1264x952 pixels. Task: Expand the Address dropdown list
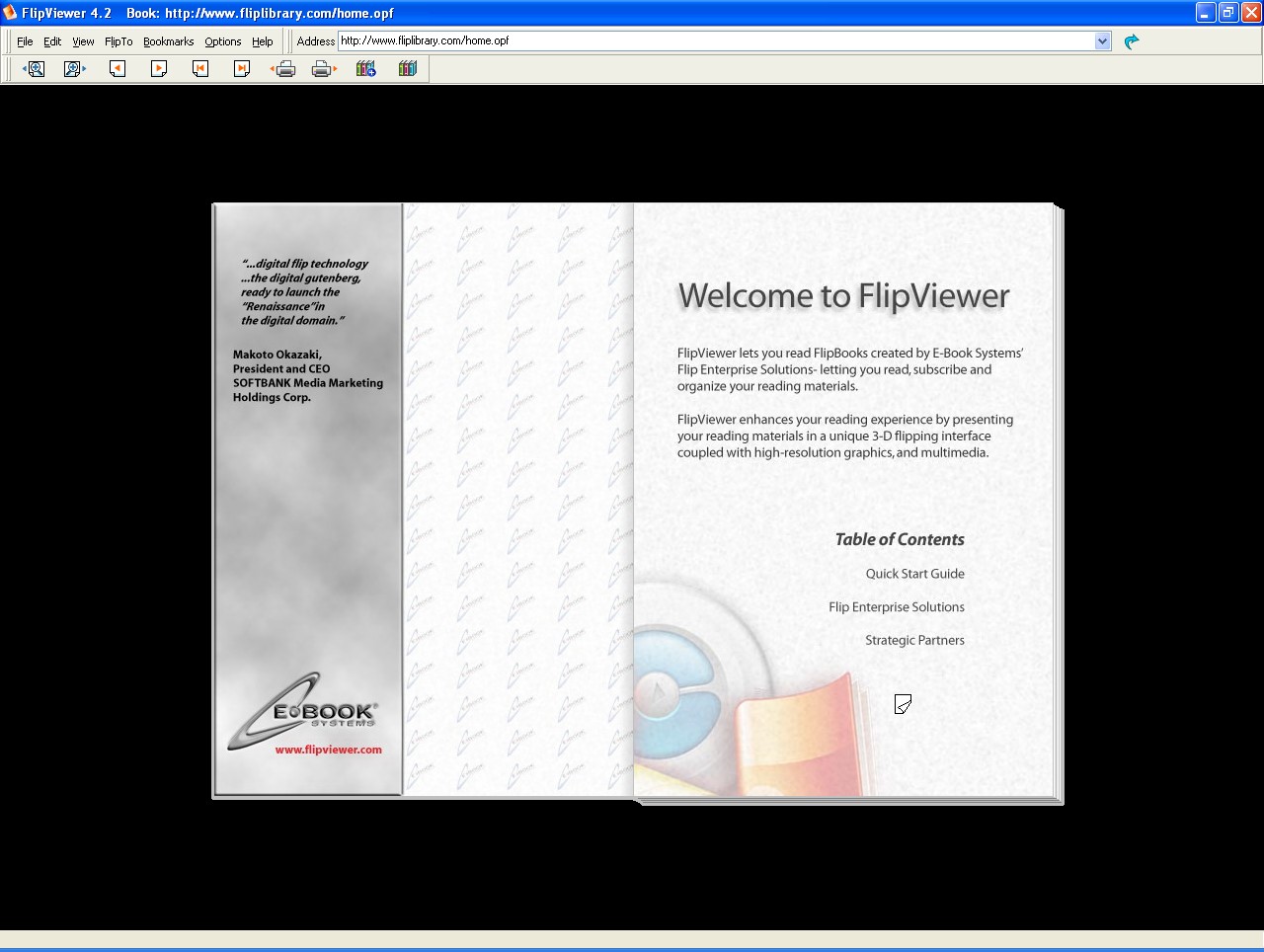1103,41
